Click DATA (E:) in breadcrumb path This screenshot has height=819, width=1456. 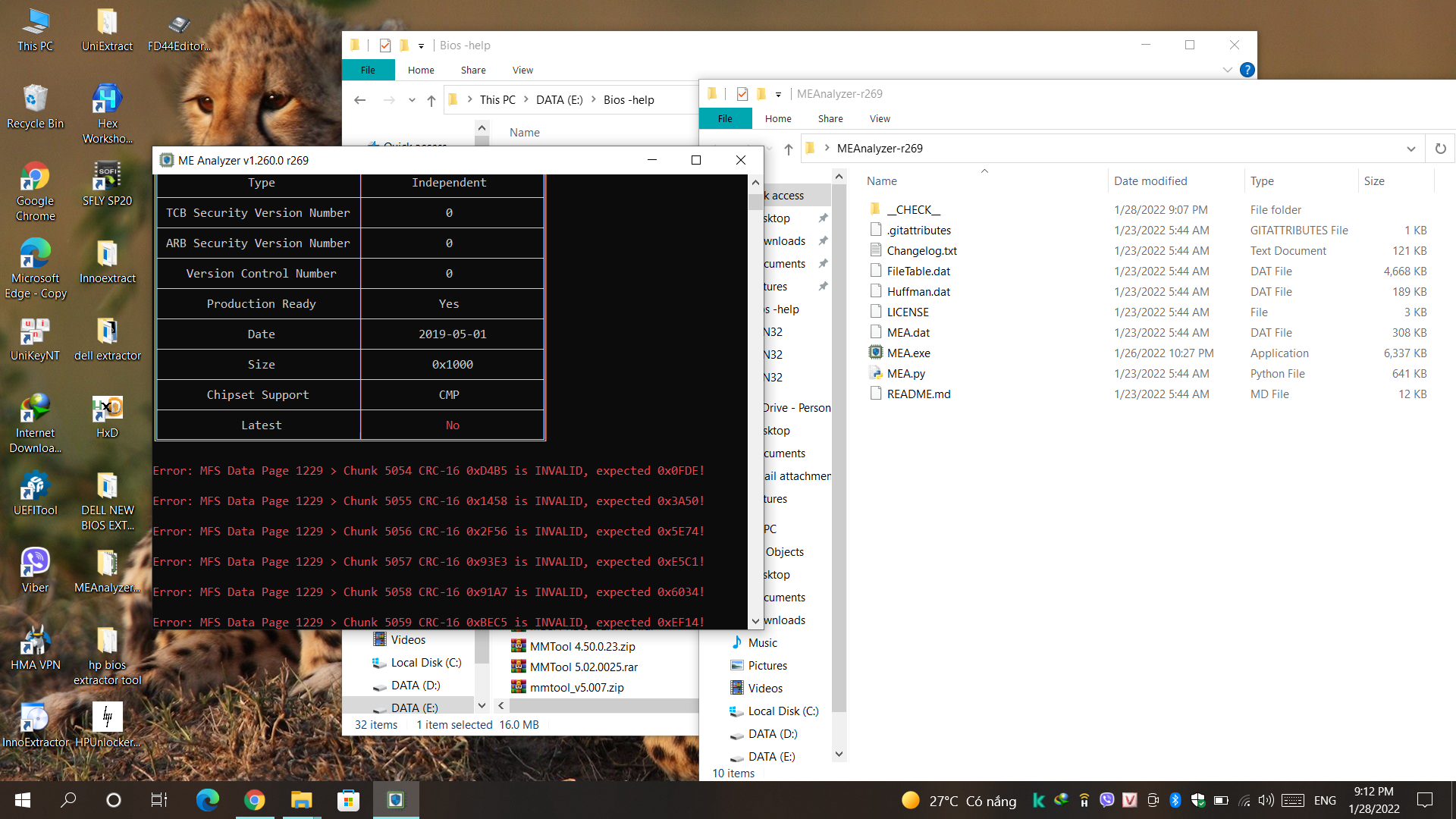pos(559,100)
